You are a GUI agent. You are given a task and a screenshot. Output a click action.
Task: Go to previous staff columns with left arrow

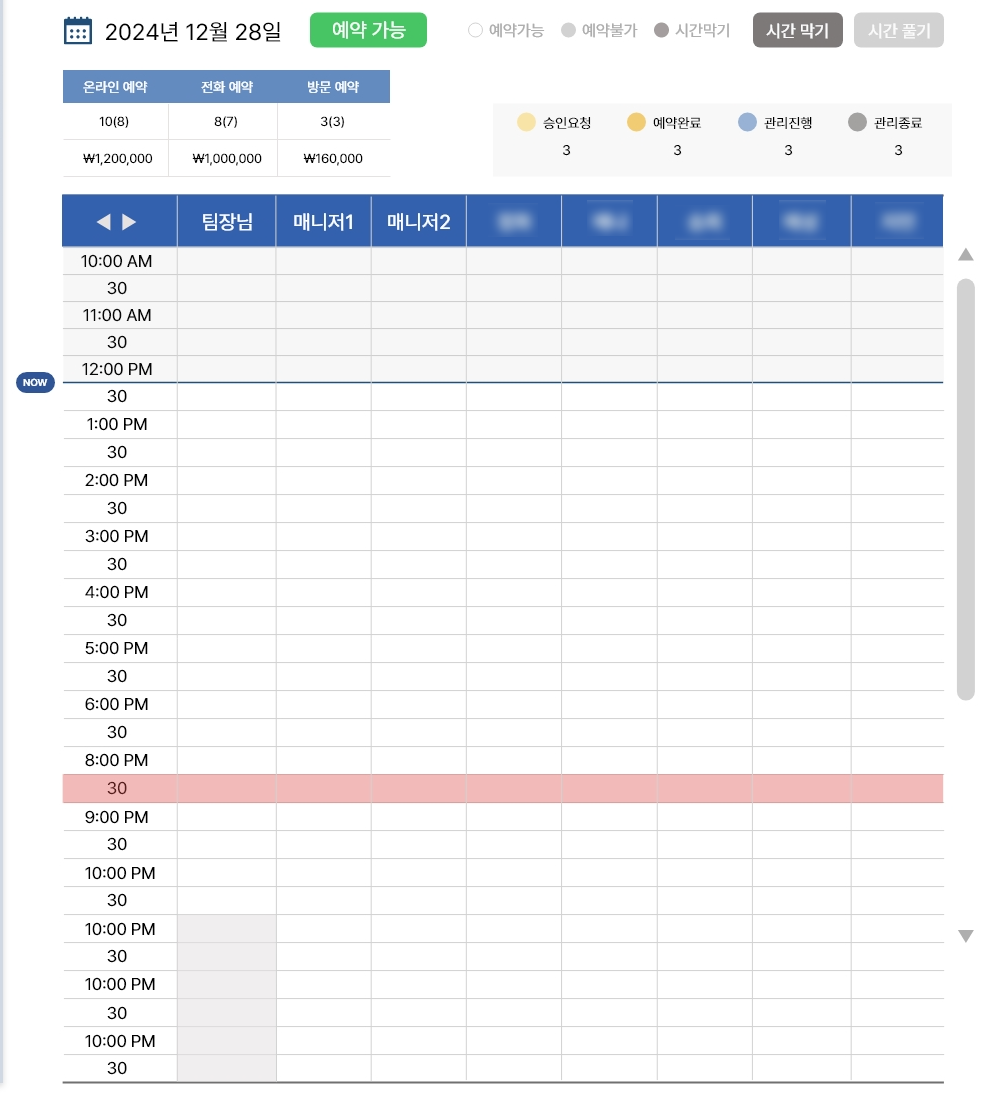pos(103,222)
